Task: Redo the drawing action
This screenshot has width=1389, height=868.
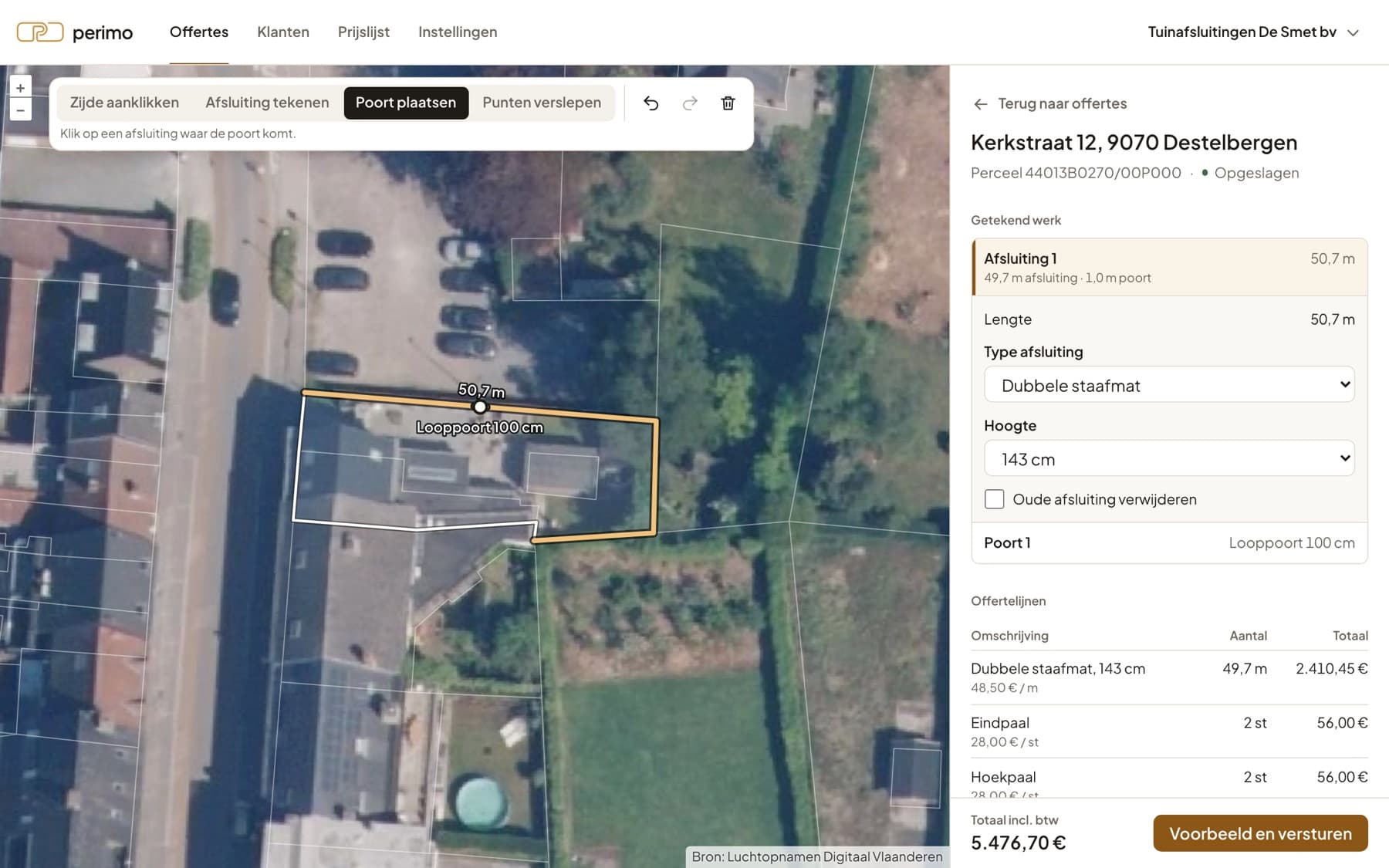Action: [x=690, y=103]
